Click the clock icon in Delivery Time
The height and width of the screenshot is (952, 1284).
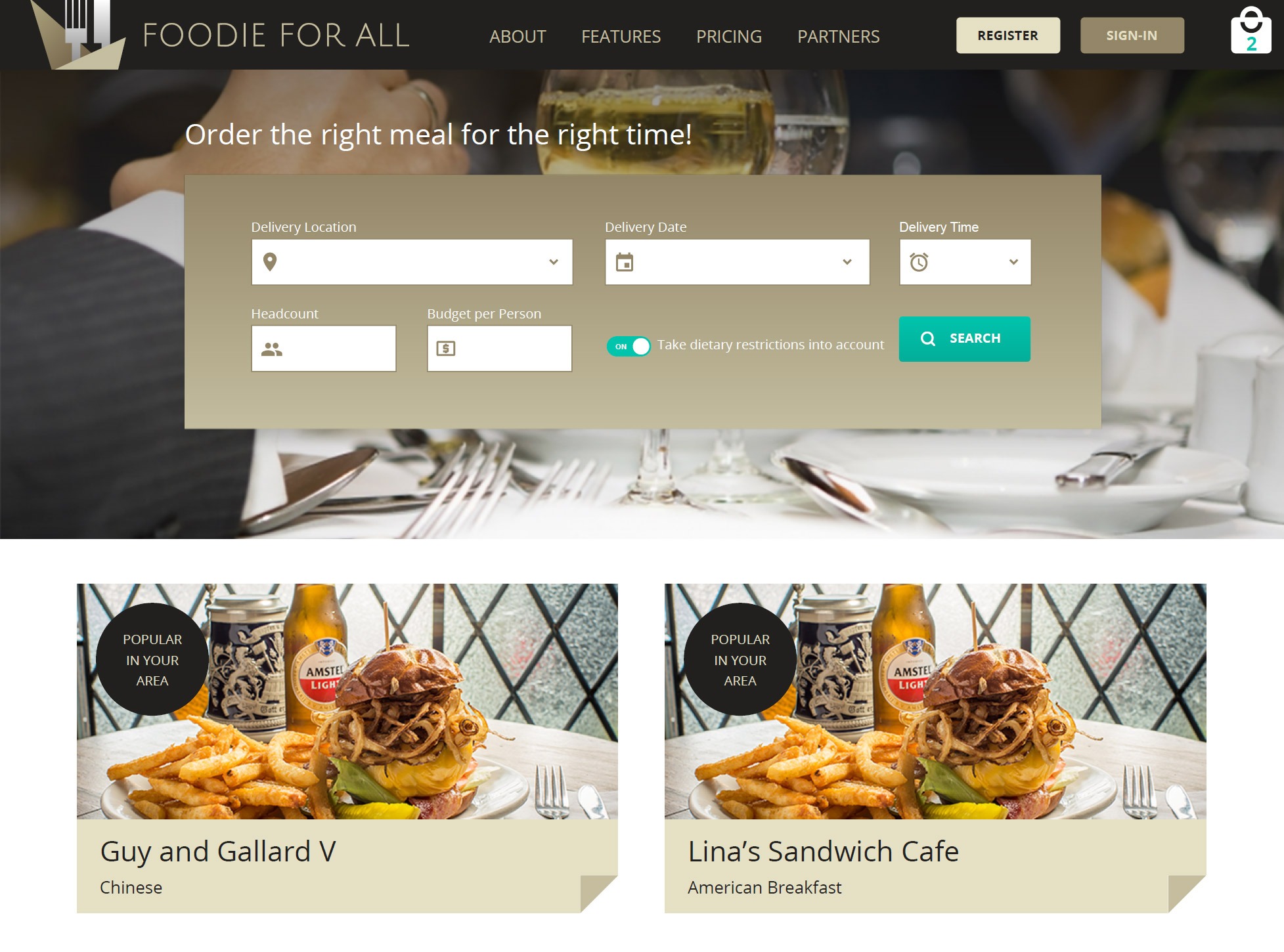tap(918, 262)
